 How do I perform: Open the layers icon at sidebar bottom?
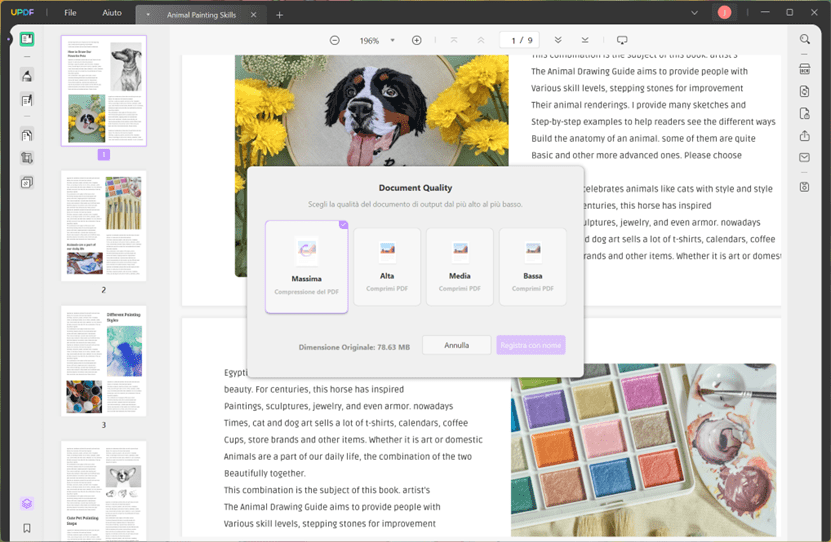pyautogui.click(x=27, y=503)
